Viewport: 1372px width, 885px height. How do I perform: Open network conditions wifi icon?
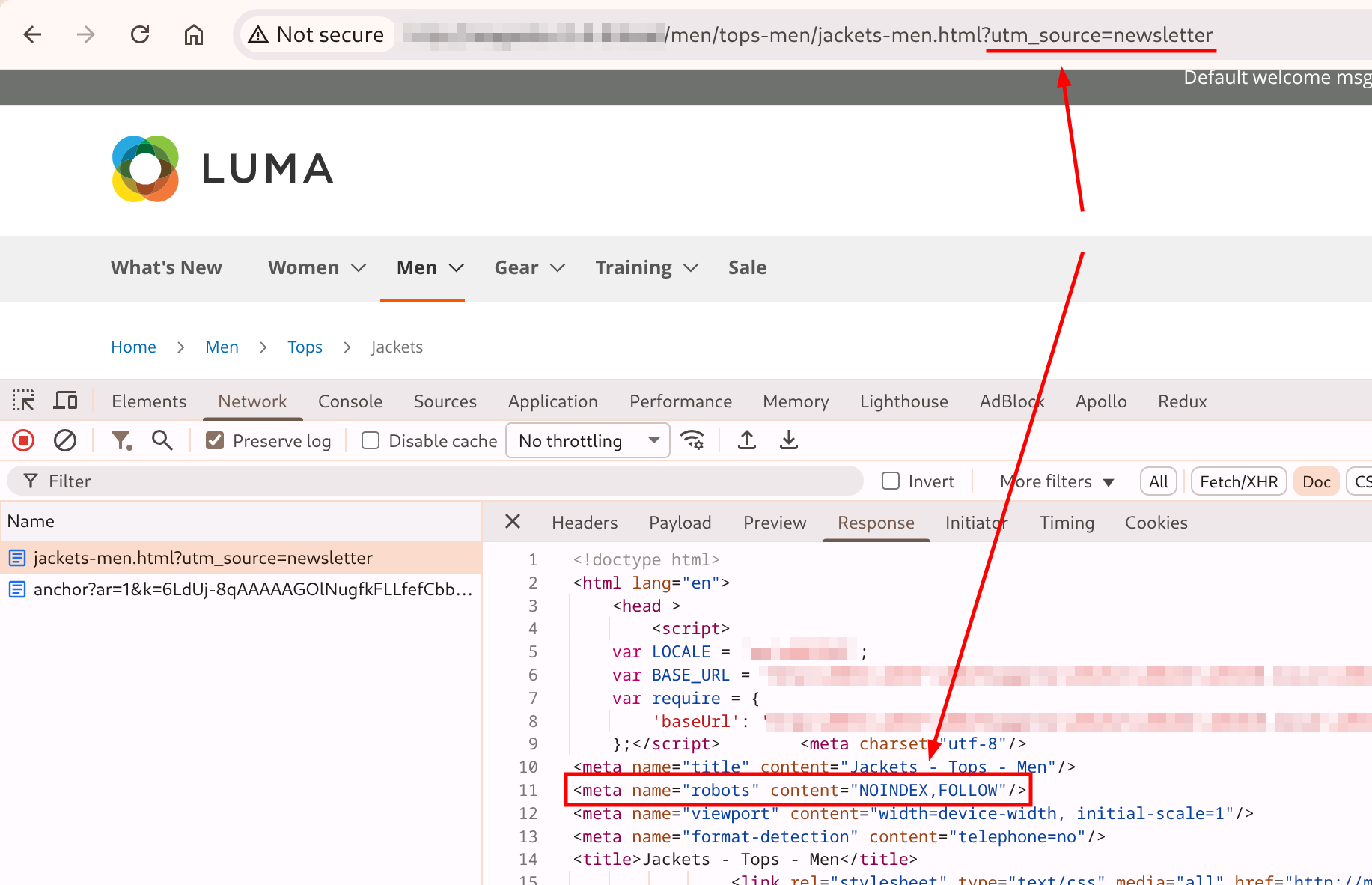692,440
